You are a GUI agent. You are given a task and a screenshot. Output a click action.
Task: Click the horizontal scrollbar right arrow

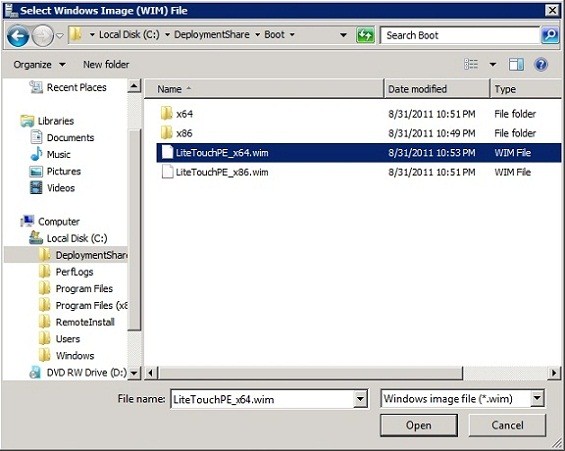554,373
